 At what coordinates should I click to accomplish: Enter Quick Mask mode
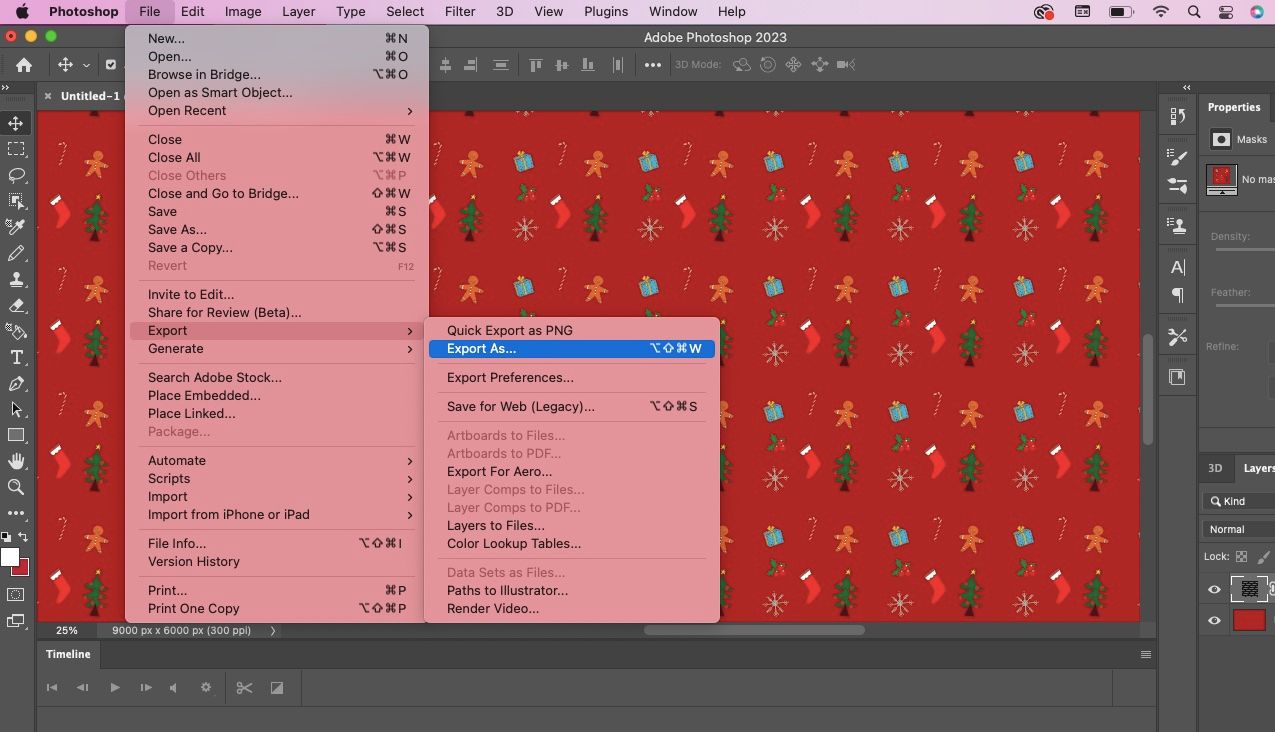(15, 592)
